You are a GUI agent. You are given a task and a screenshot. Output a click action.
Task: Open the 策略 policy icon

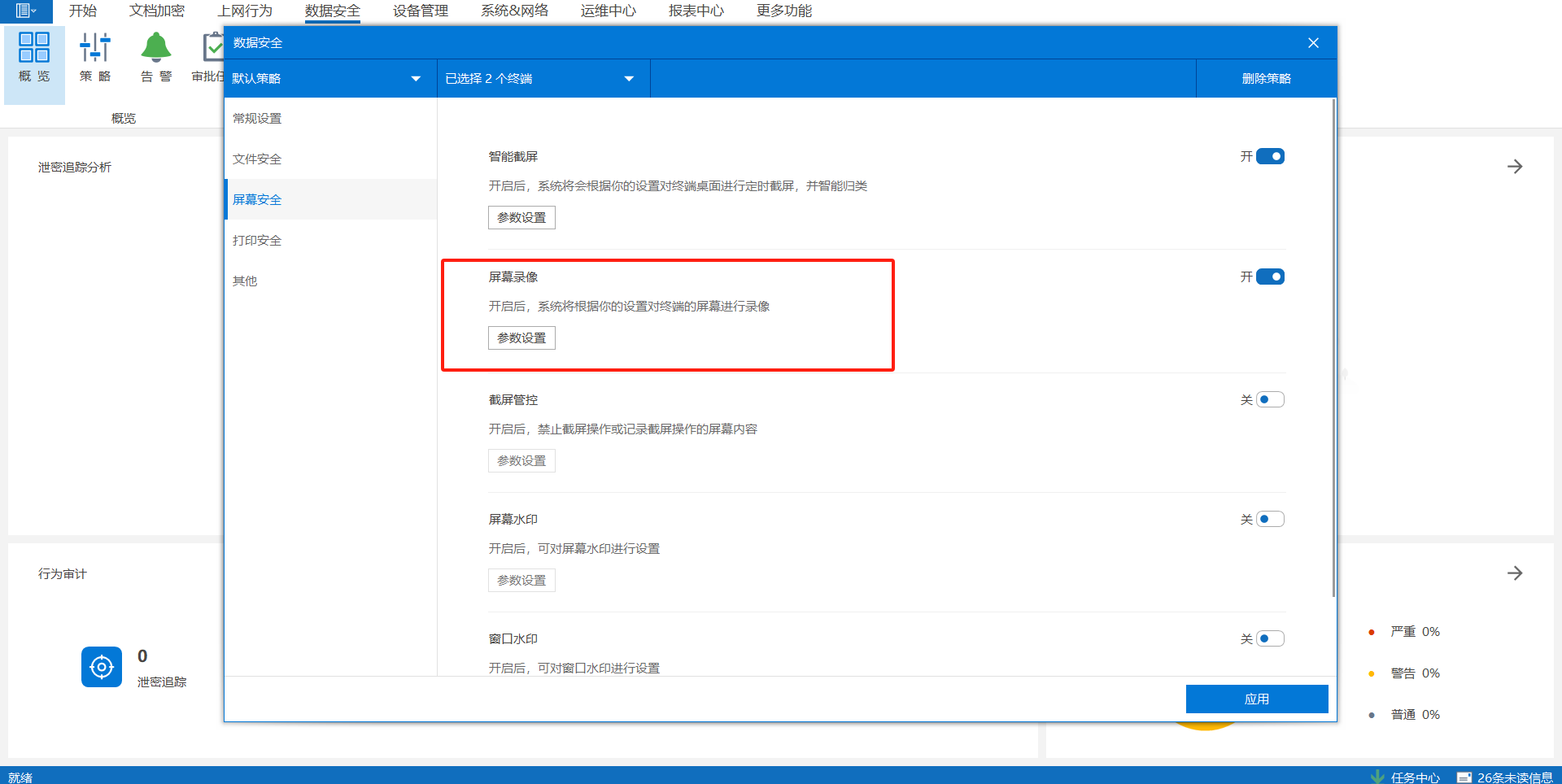click(x=95, y=57)
